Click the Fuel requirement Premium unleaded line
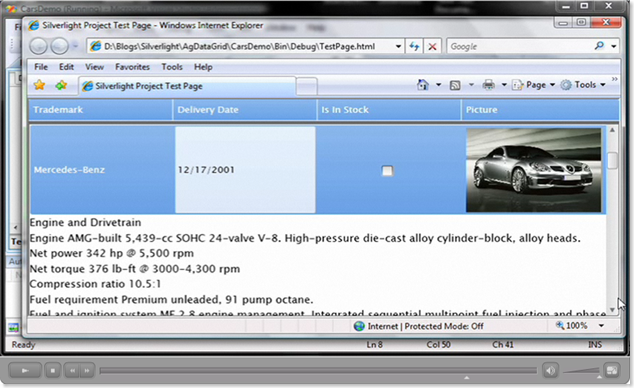The width and height of the screenshot is (634, 388). [x=171, y=299]
